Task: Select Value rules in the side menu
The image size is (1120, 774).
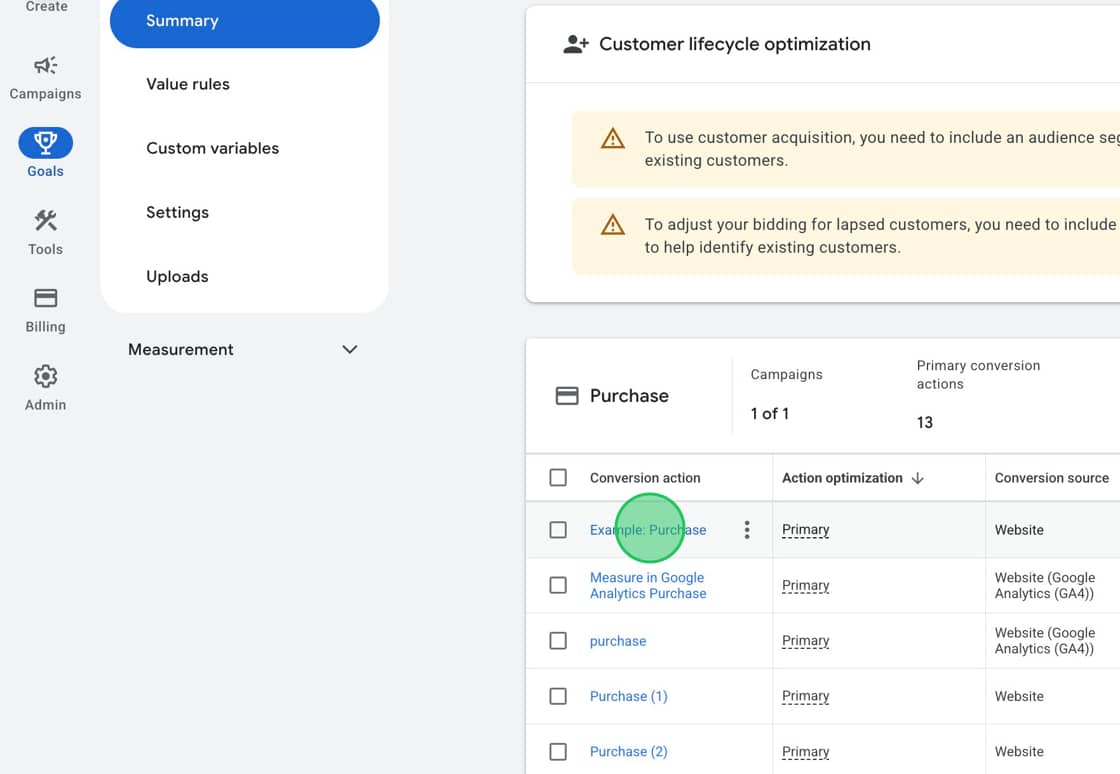Action: pos(188,84)
